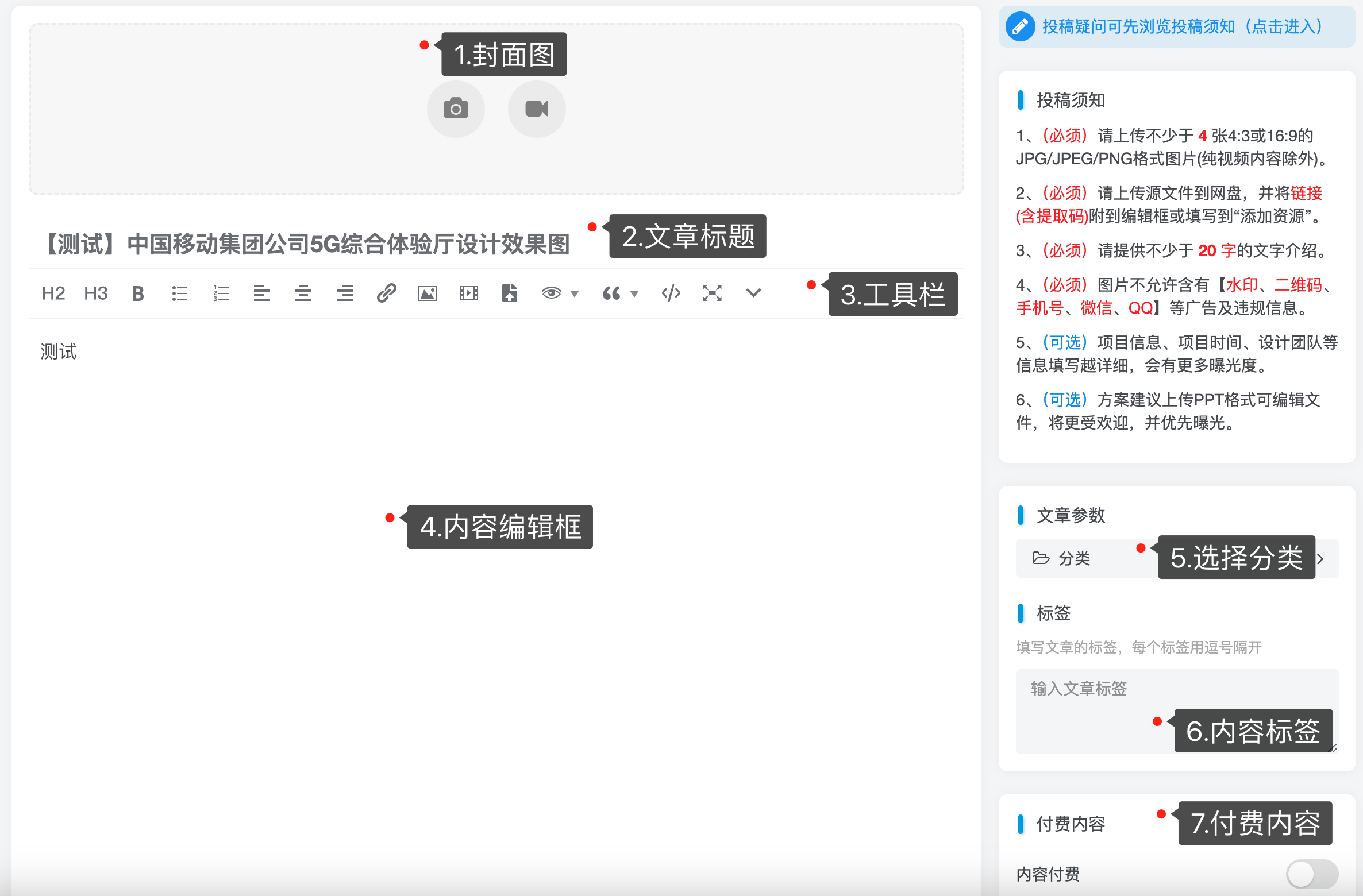Enter fullscreen editing mode
The image size is (1363, 896).
tap(712, 293)
